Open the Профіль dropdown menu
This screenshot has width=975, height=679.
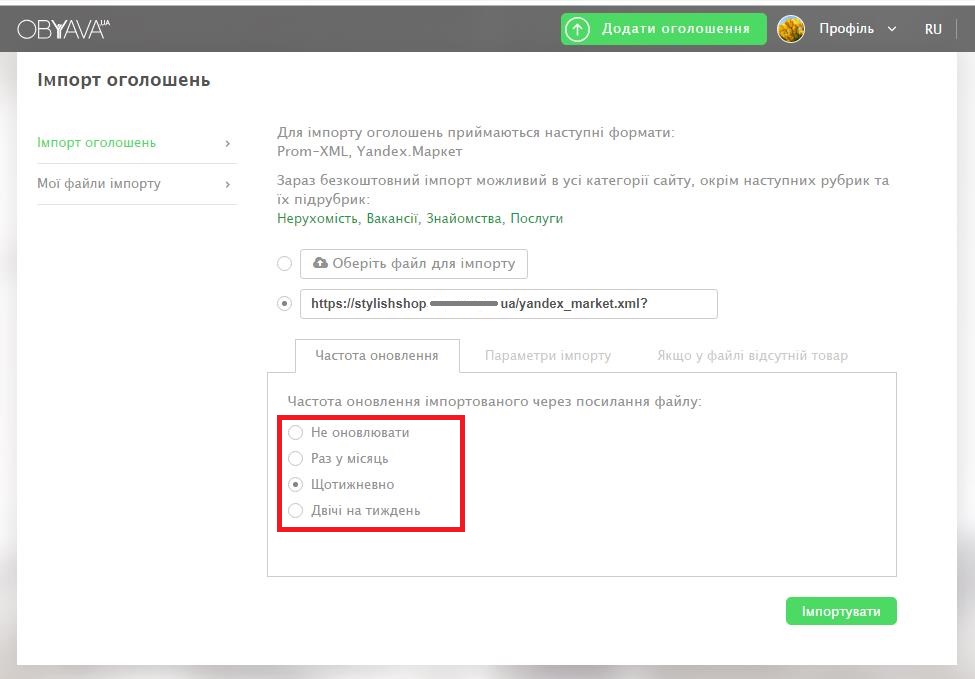click(x=856, y=29)
